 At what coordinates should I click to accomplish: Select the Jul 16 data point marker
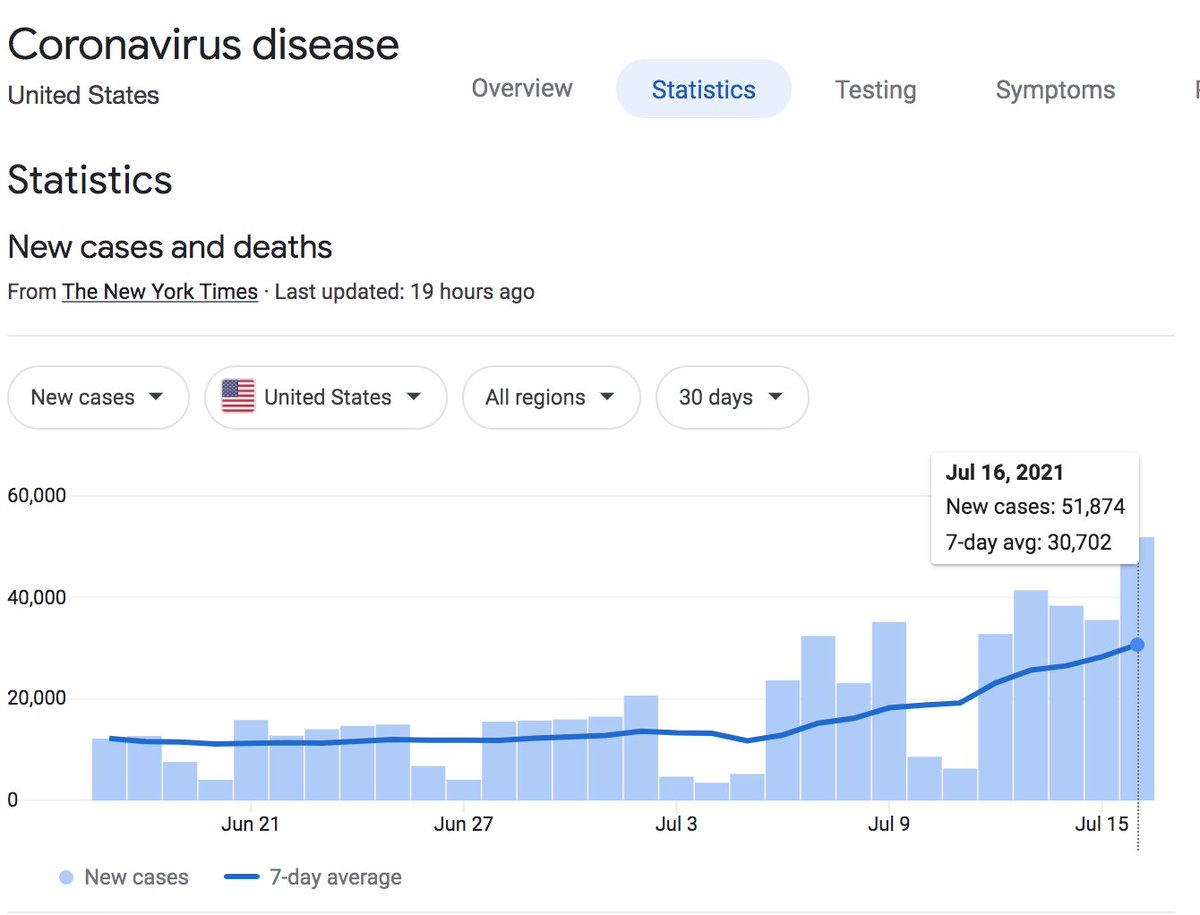pyautogui.click(x=1137, y=645)
